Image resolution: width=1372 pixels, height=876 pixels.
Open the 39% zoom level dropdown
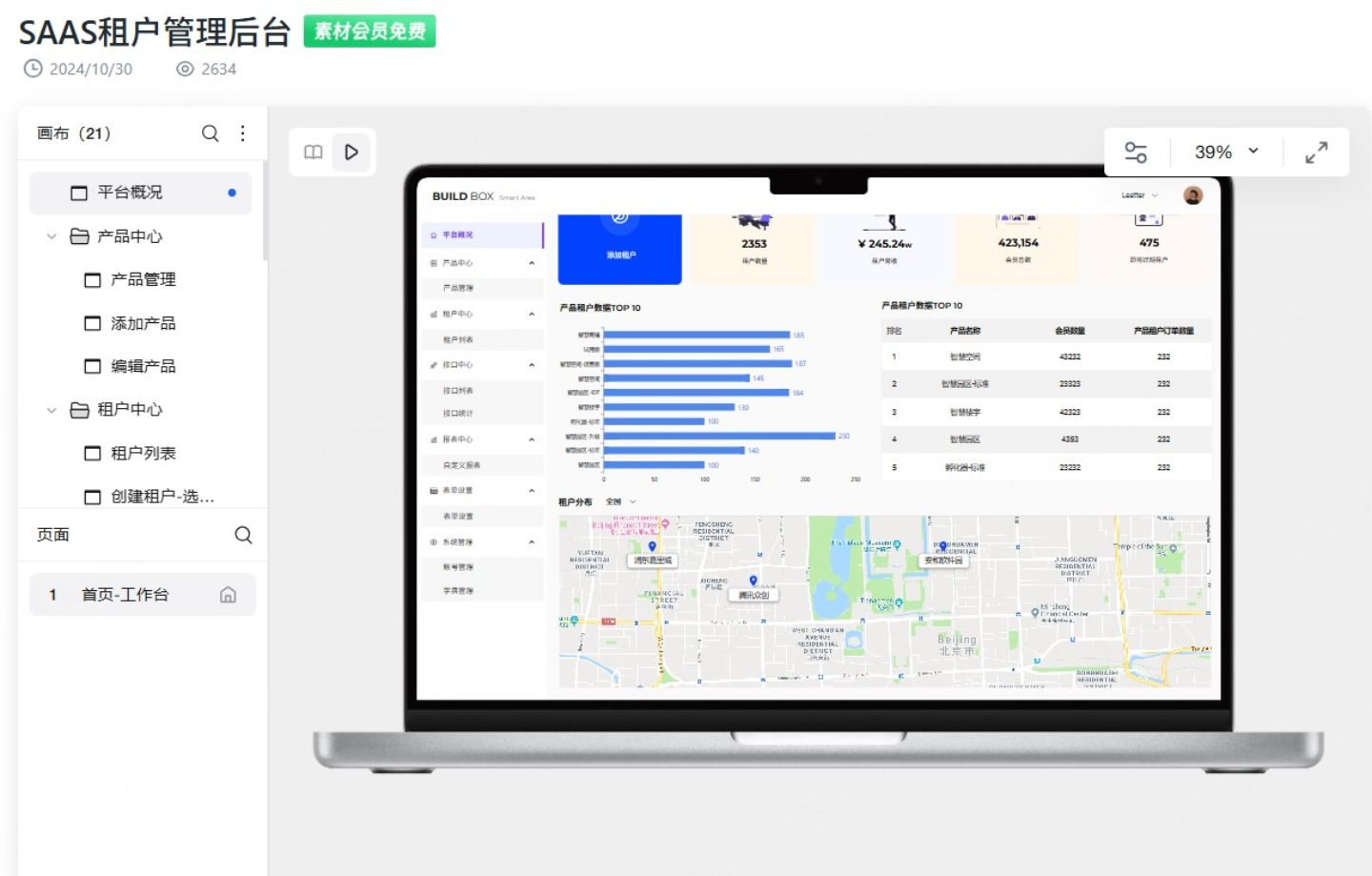(x=1226, y=153)
